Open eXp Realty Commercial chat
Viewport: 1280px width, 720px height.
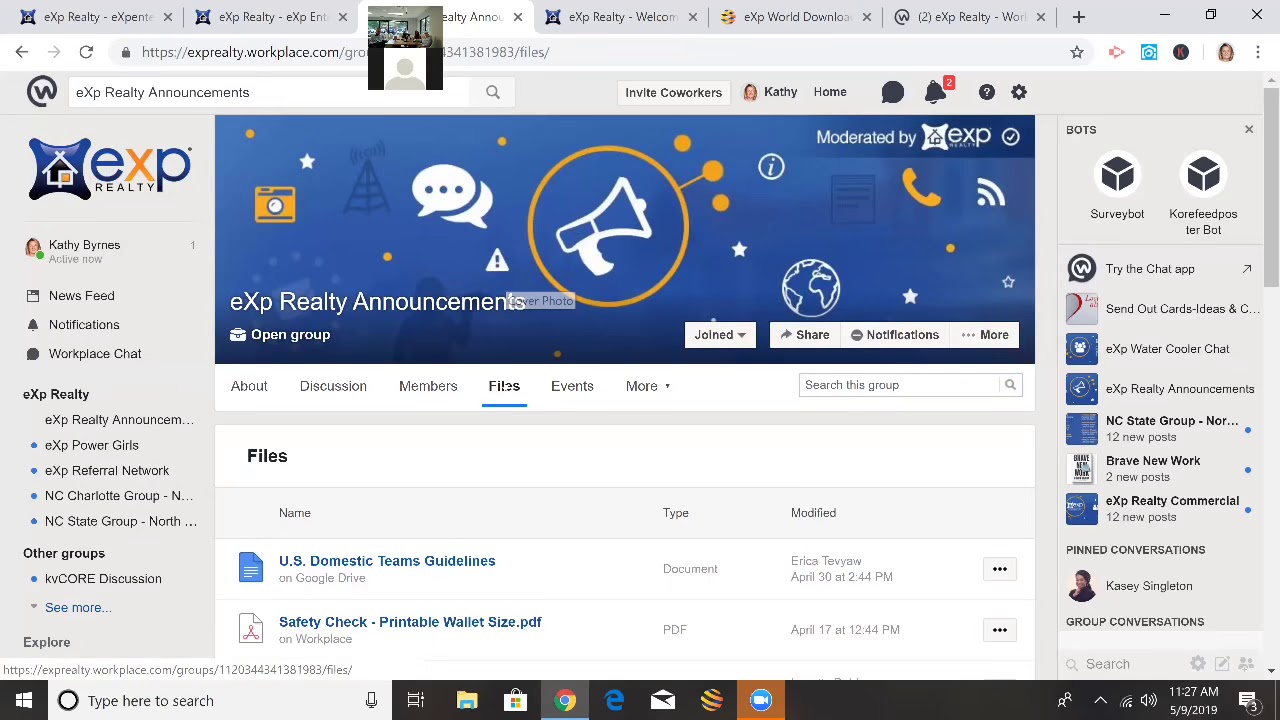(1160, 509)
